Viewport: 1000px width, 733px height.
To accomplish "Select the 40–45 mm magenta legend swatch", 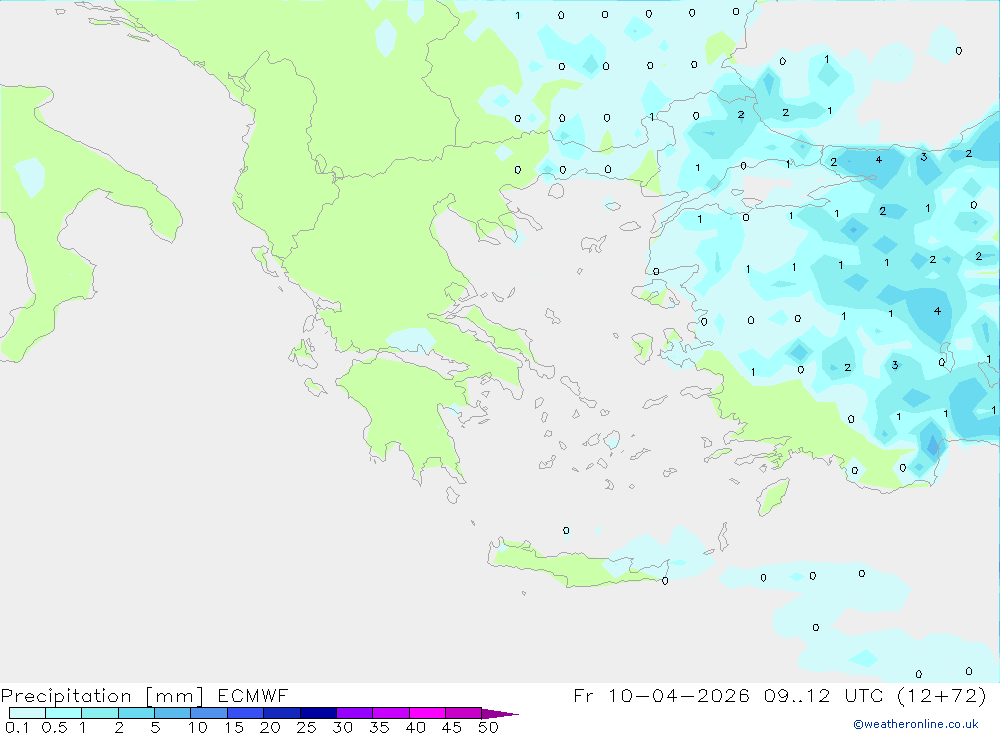I will [427, 713].
